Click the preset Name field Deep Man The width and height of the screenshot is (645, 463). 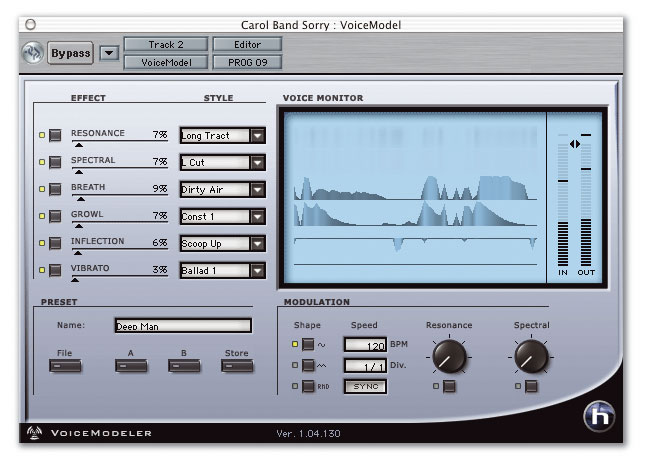181,325
